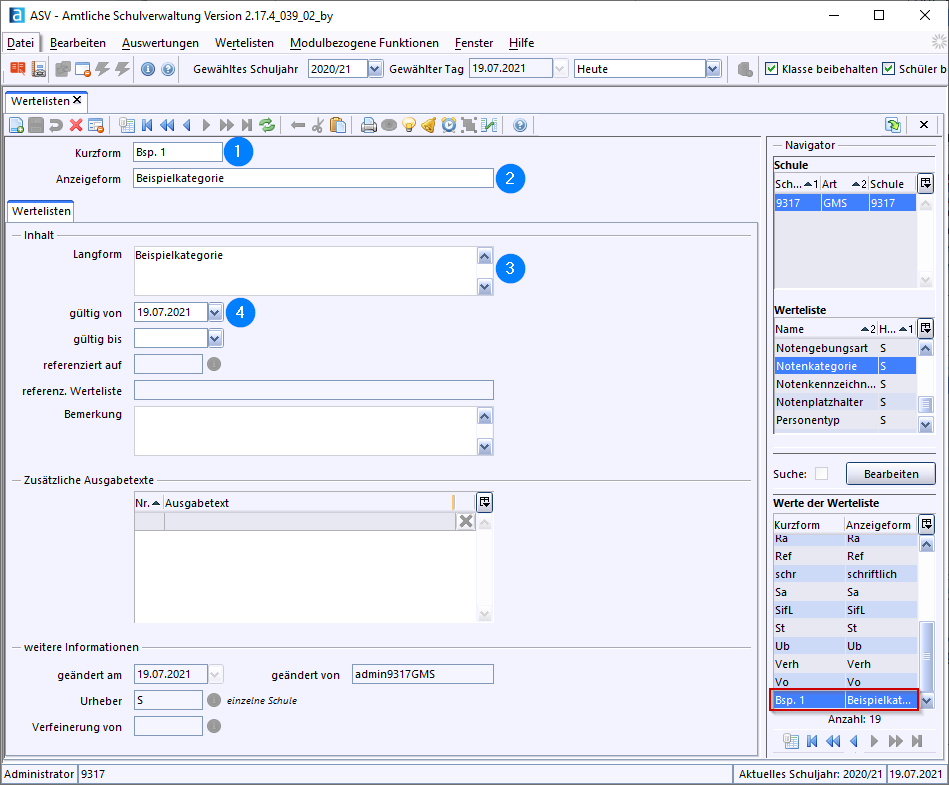Click the undo changes arrow icon

[56, 125]
